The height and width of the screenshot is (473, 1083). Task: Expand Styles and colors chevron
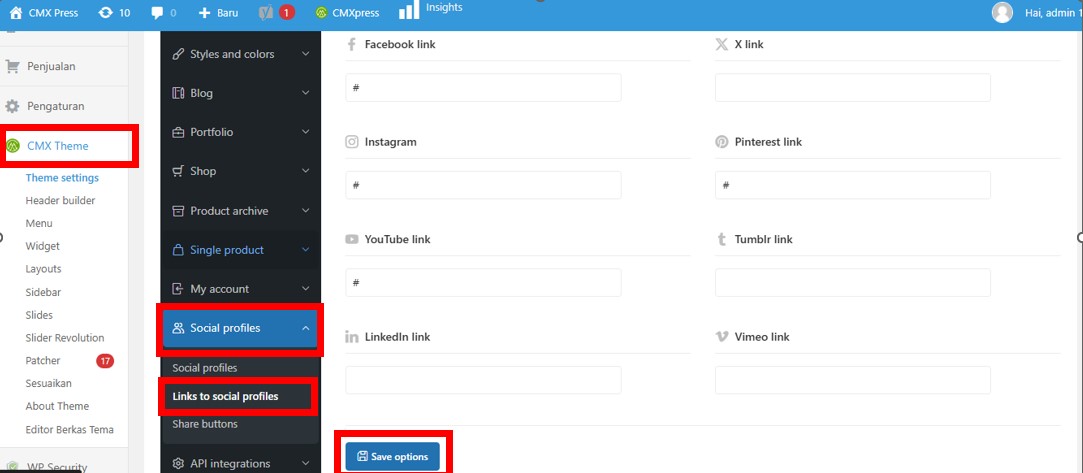click(306, 54)
